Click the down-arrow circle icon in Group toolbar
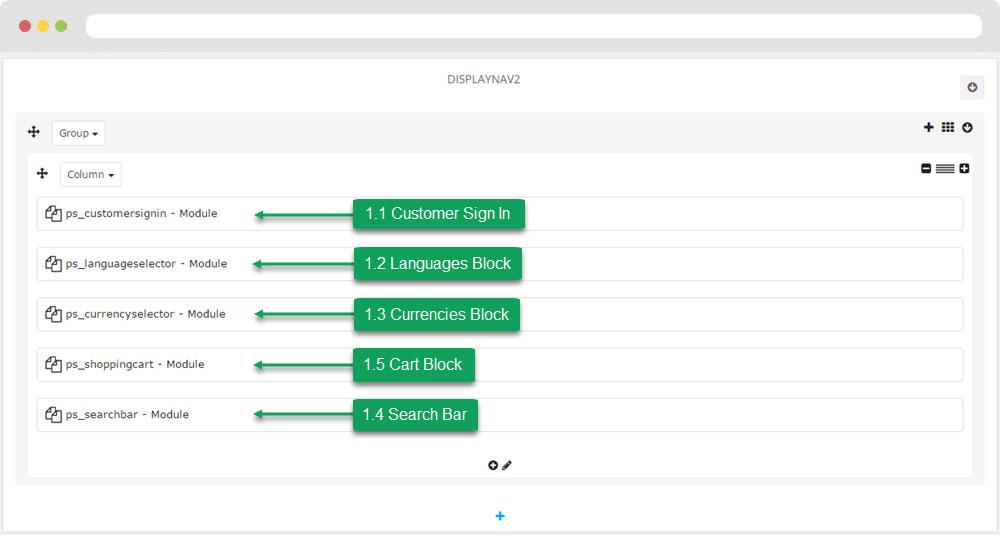The width and height of the screenshot is (1000, 535). click(x=967, y=128)
